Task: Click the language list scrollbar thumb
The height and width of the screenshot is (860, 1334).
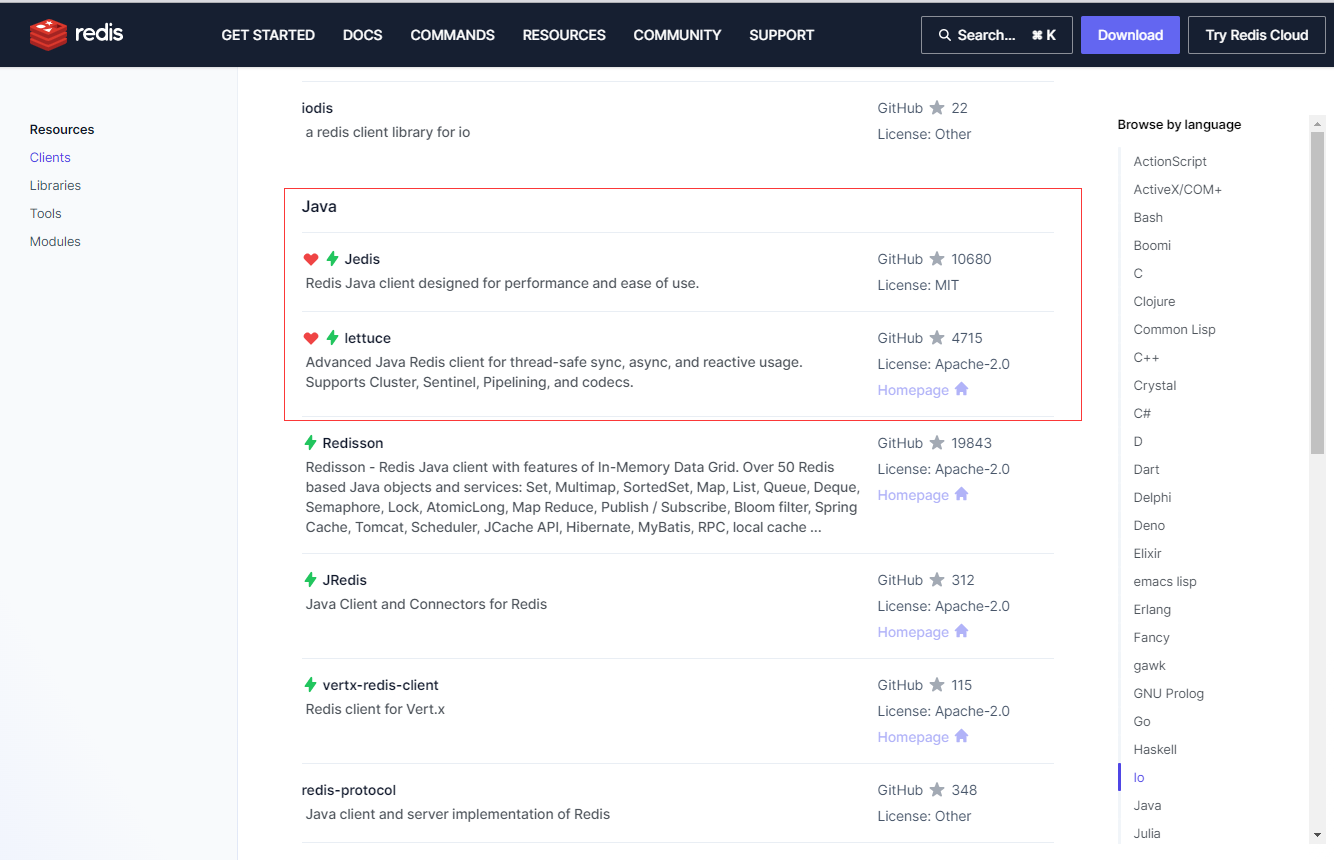Action: click(1318, 292)
